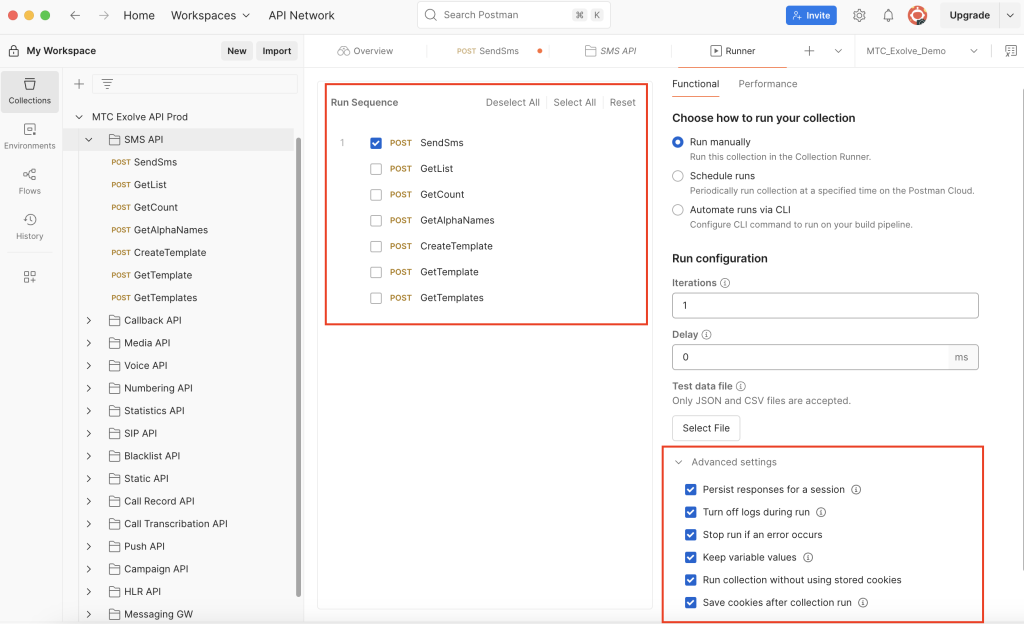This screenshot has width=1024, height=624.
Task: Click the Call Record API folder icon
Action: coord(114,501)
